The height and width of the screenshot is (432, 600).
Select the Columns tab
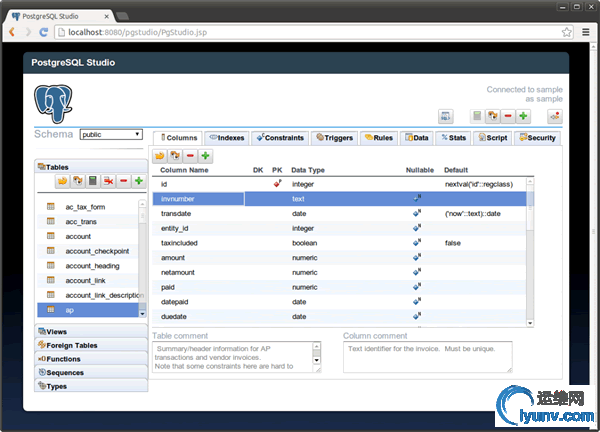(x=178, y=138)
